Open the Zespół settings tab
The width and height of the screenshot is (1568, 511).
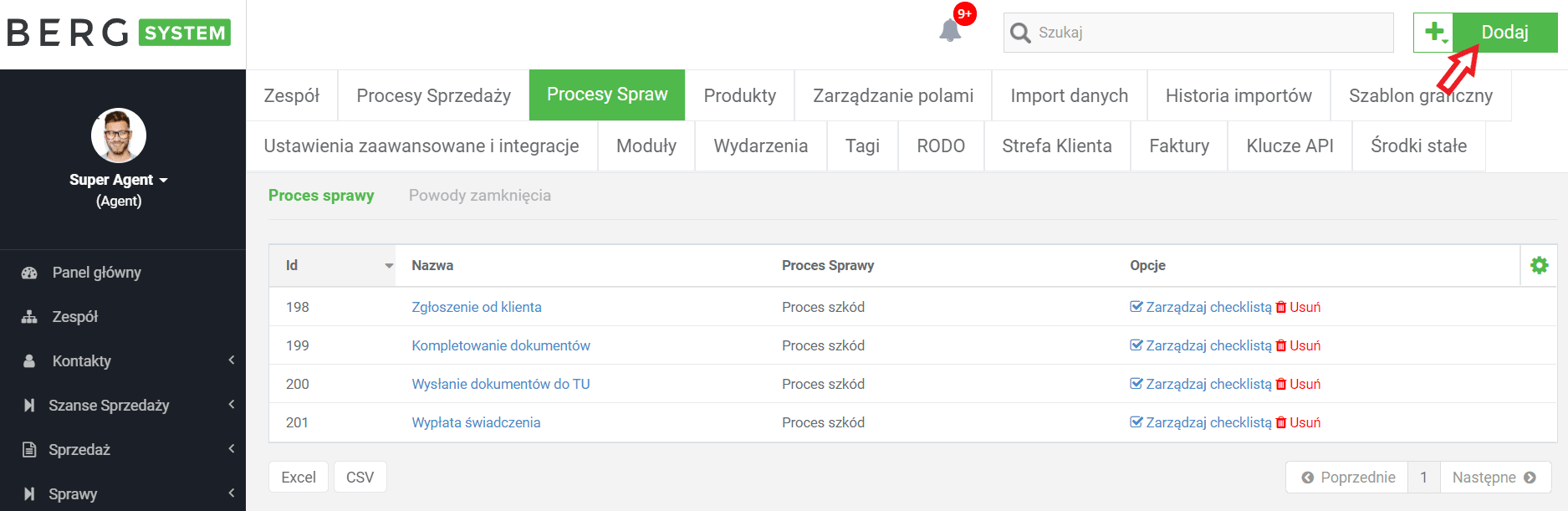(x=292, y=95)
